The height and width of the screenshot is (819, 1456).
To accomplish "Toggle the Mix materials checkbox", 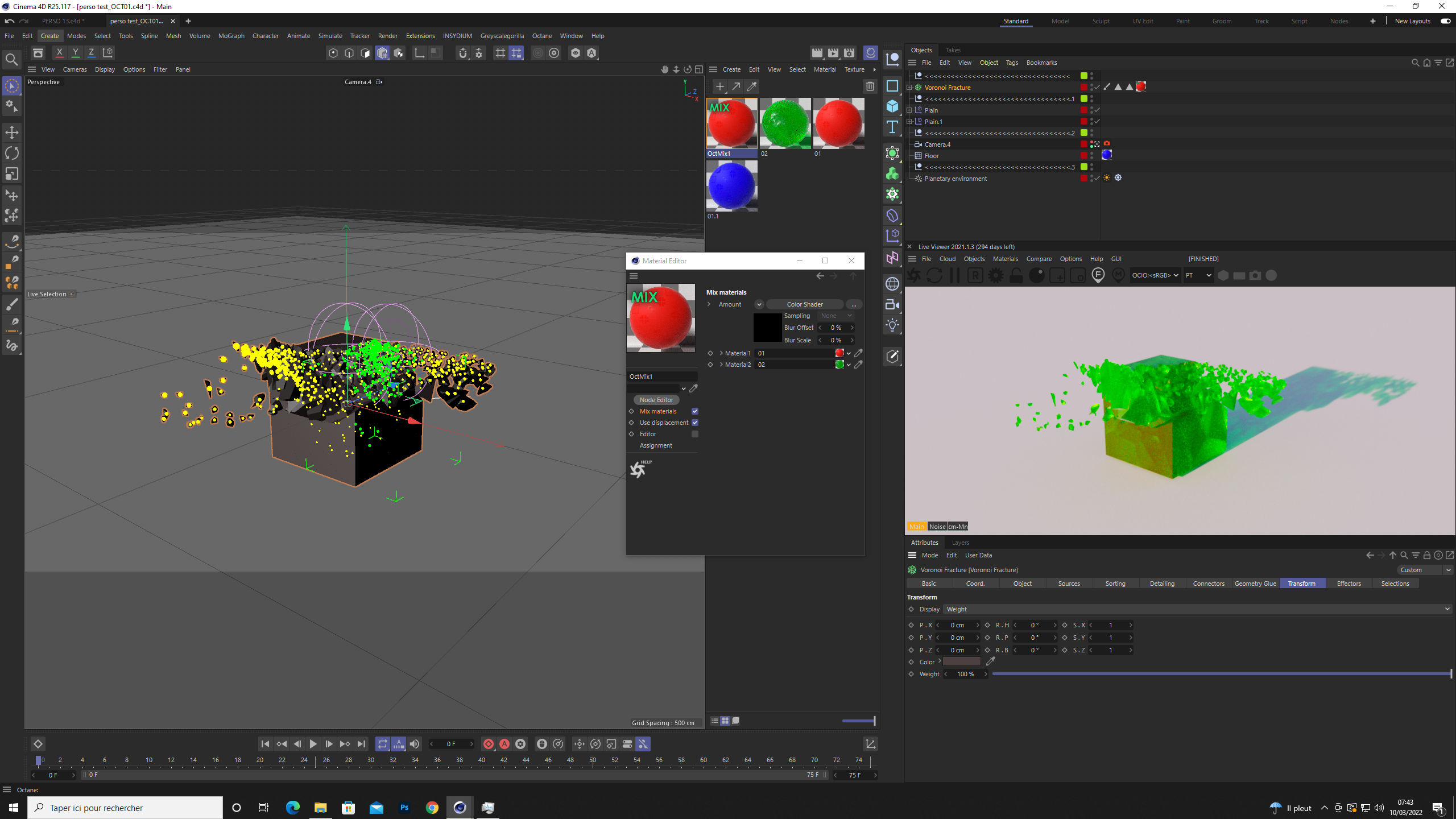I will coord(695,411).
